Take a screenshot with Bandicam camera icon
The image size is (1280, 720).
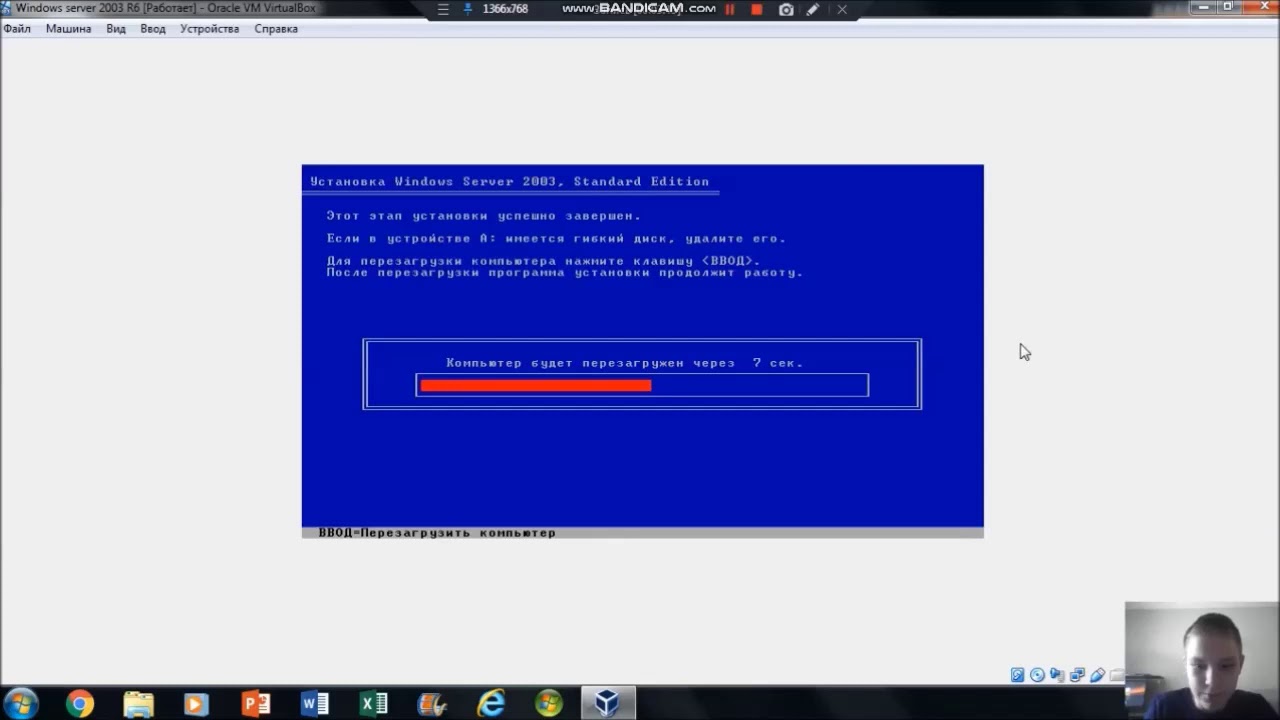786,9
